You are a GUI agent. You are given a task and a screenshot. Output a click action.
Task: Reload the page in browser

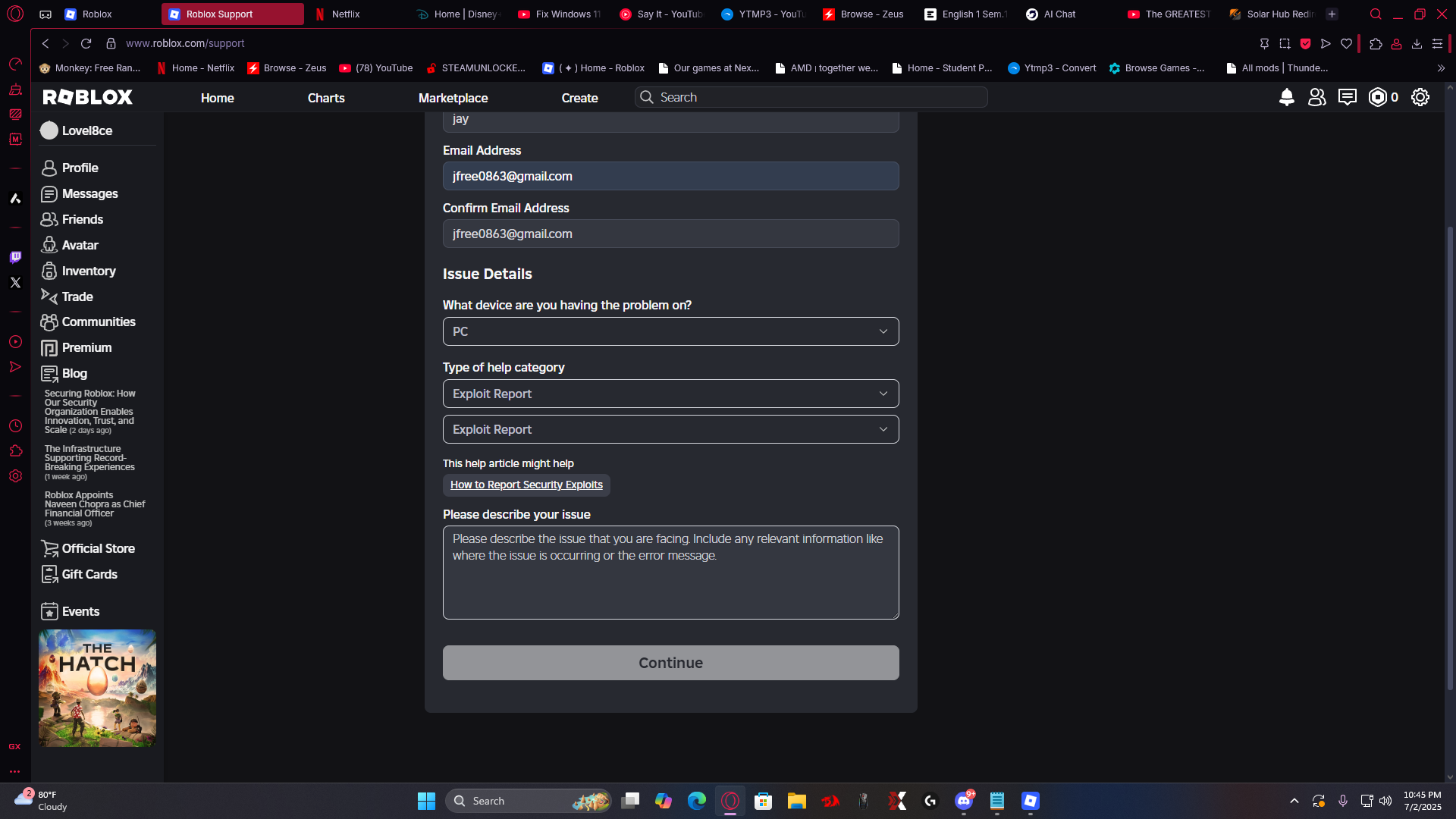point(86,44)
